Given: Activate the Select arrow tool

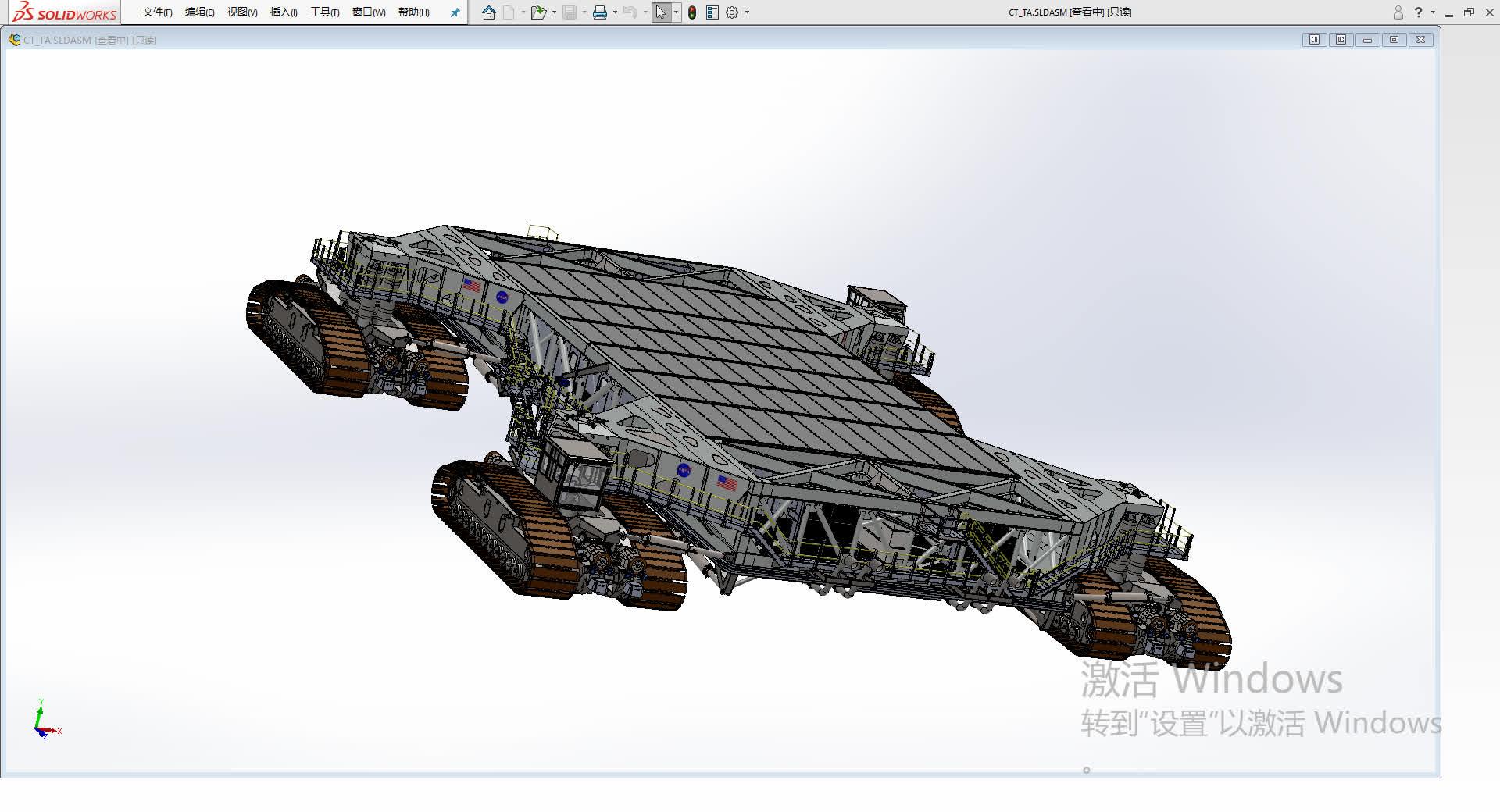Looking at the screenshot, I should pos(660,12).
